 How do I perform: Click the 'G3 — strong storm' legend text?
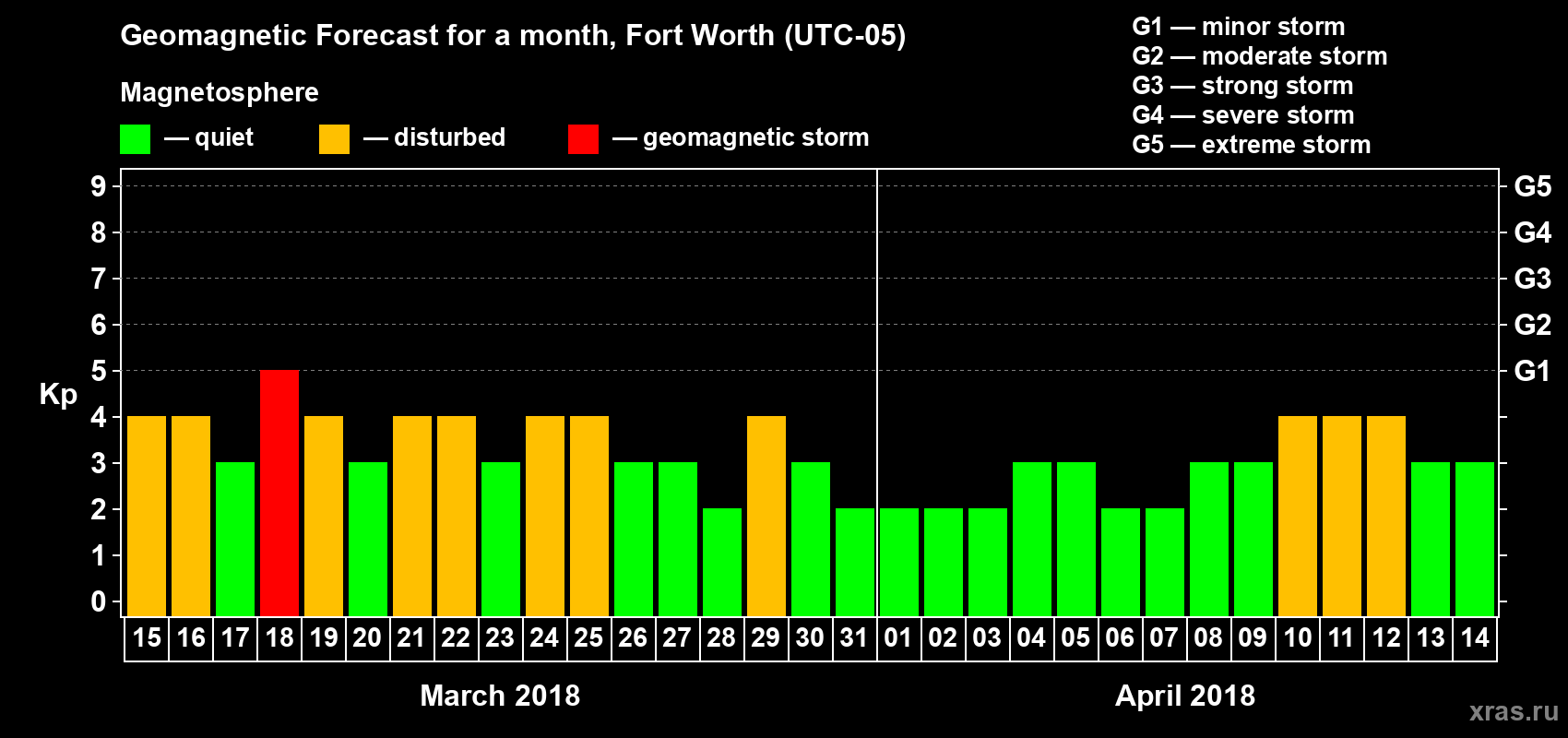pyautogui.click(x=1243, y=86)
